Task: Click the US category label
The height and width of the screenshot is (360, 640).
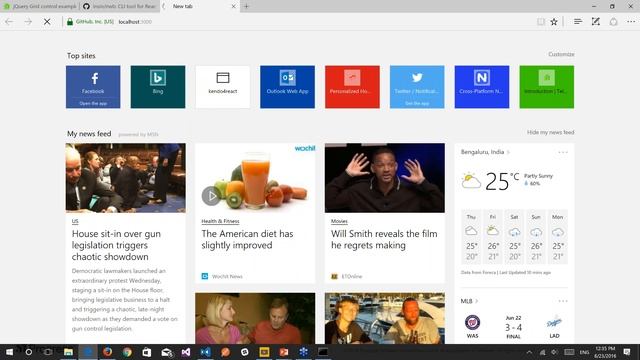Action: coord(75,221)
